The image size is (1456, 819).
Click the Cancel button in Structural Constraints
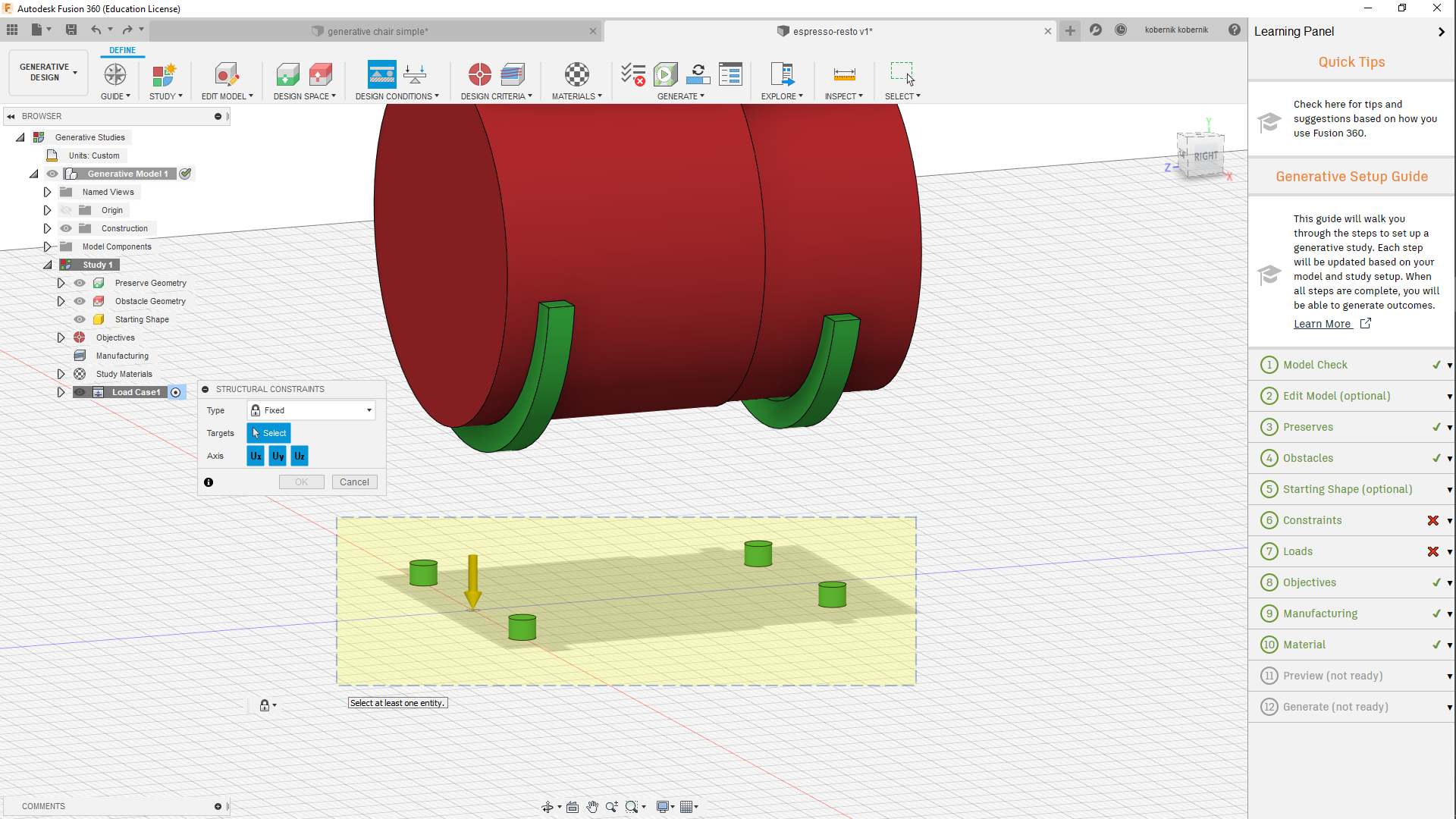[x=353, y=482]
